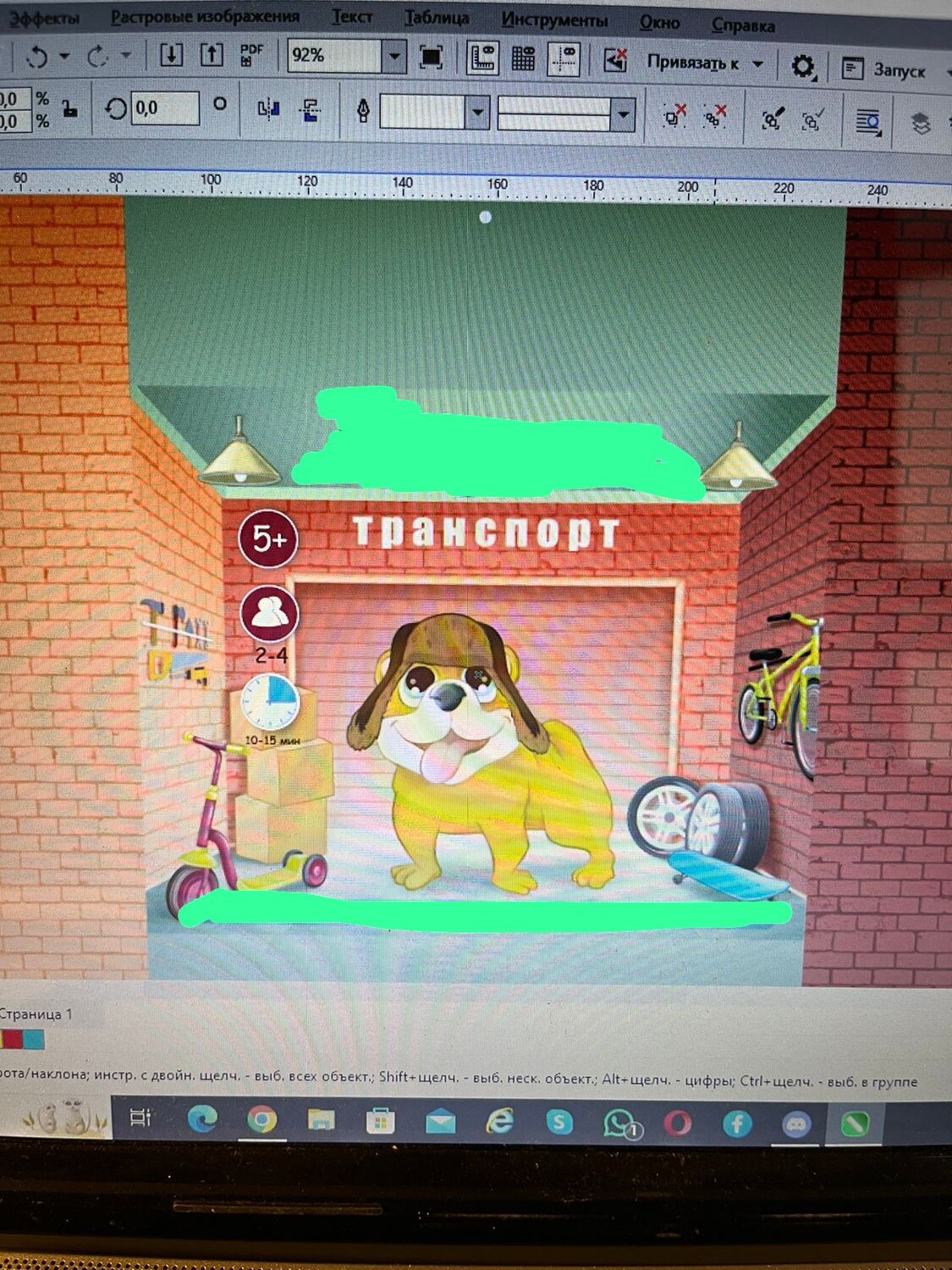Toggle the lock ratio padlock
The width and height of the screenshot is (952, 1270).
point(70,108)
